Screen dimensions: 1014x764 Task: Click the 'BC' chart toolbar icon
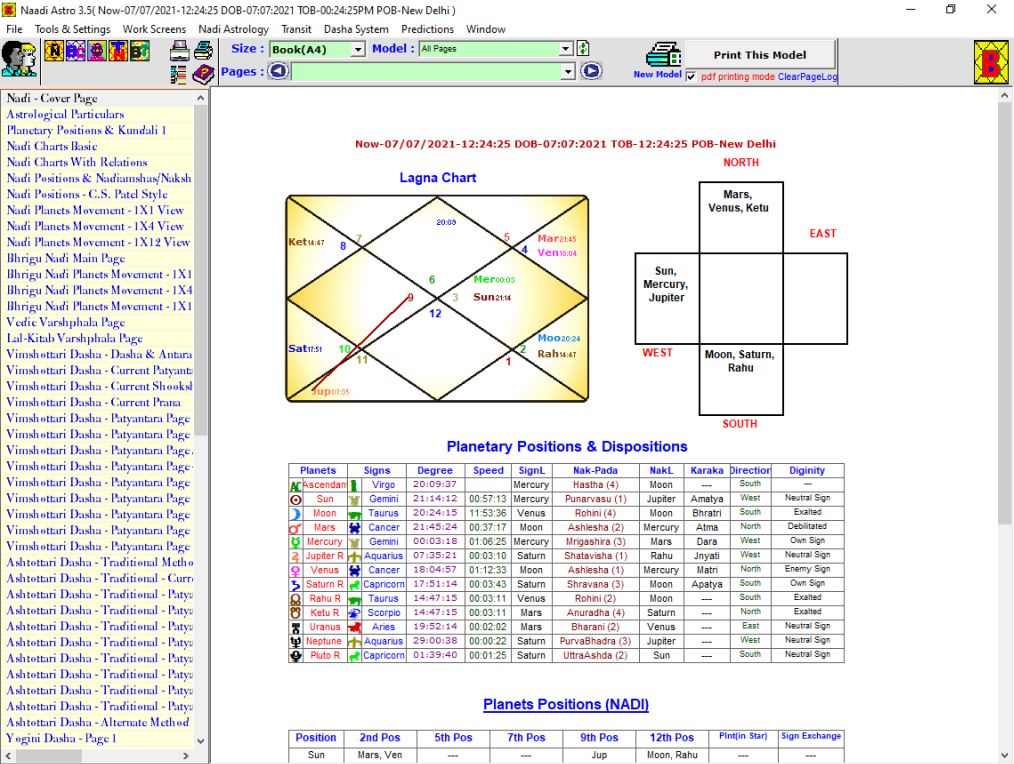click(76, 50)
